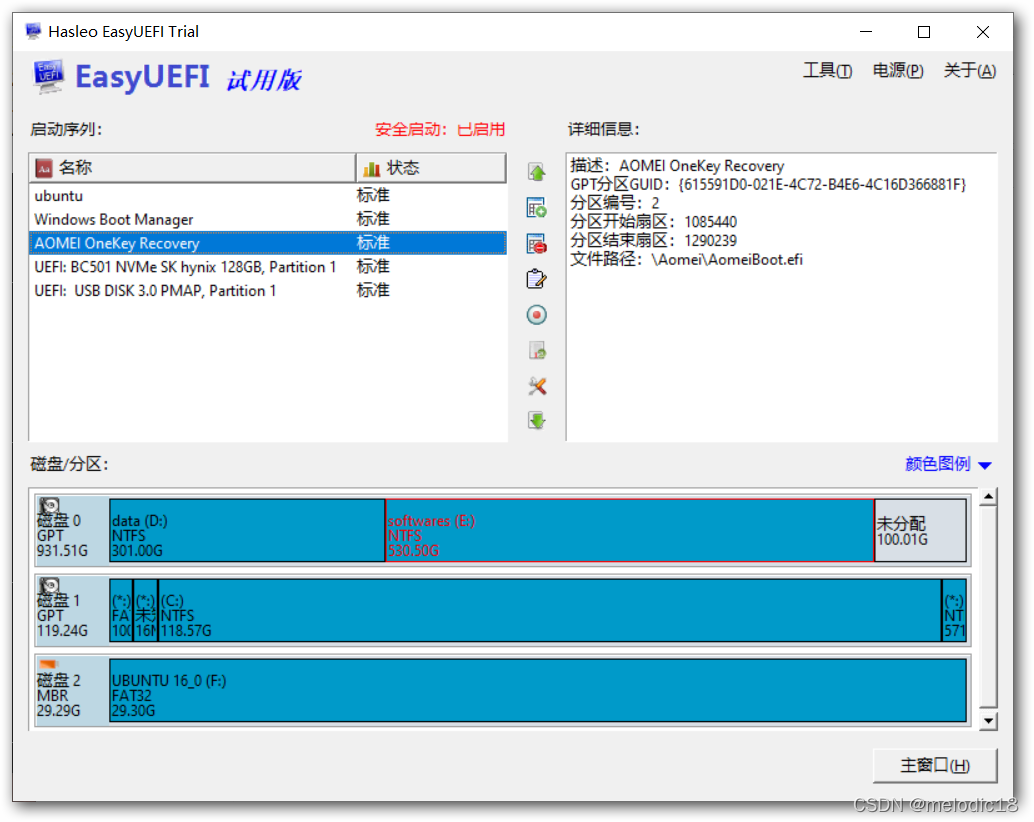Select the UEFI: BC501 NVMe SK hynix entry
Viewport: 1034px width, 822px height.
coord(268,267)
